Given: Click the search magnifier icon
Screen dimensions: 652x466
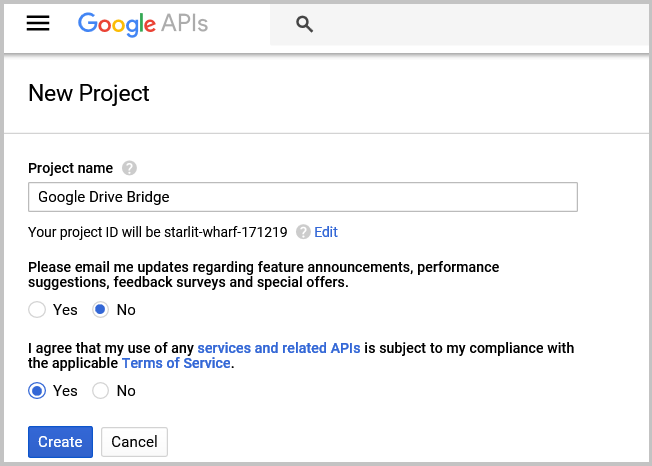Looking at the screenshot, I should tap(304, 24).
